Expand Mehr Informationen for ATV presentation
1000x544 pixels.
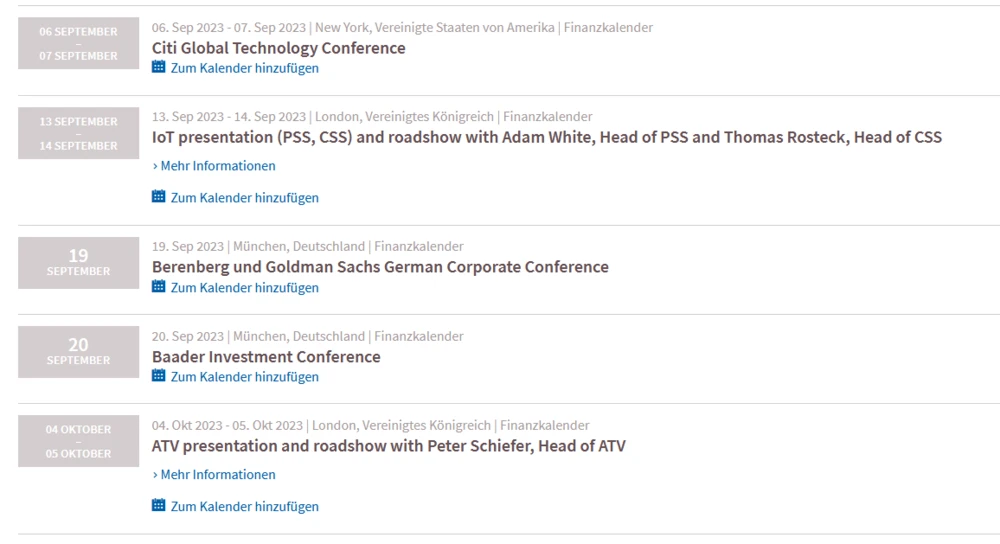214,475
